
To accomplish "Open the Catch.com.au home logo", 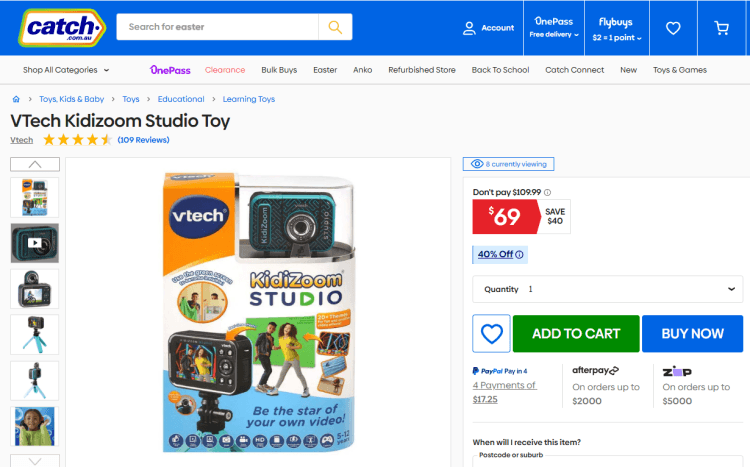I will [x=62, y=28].
